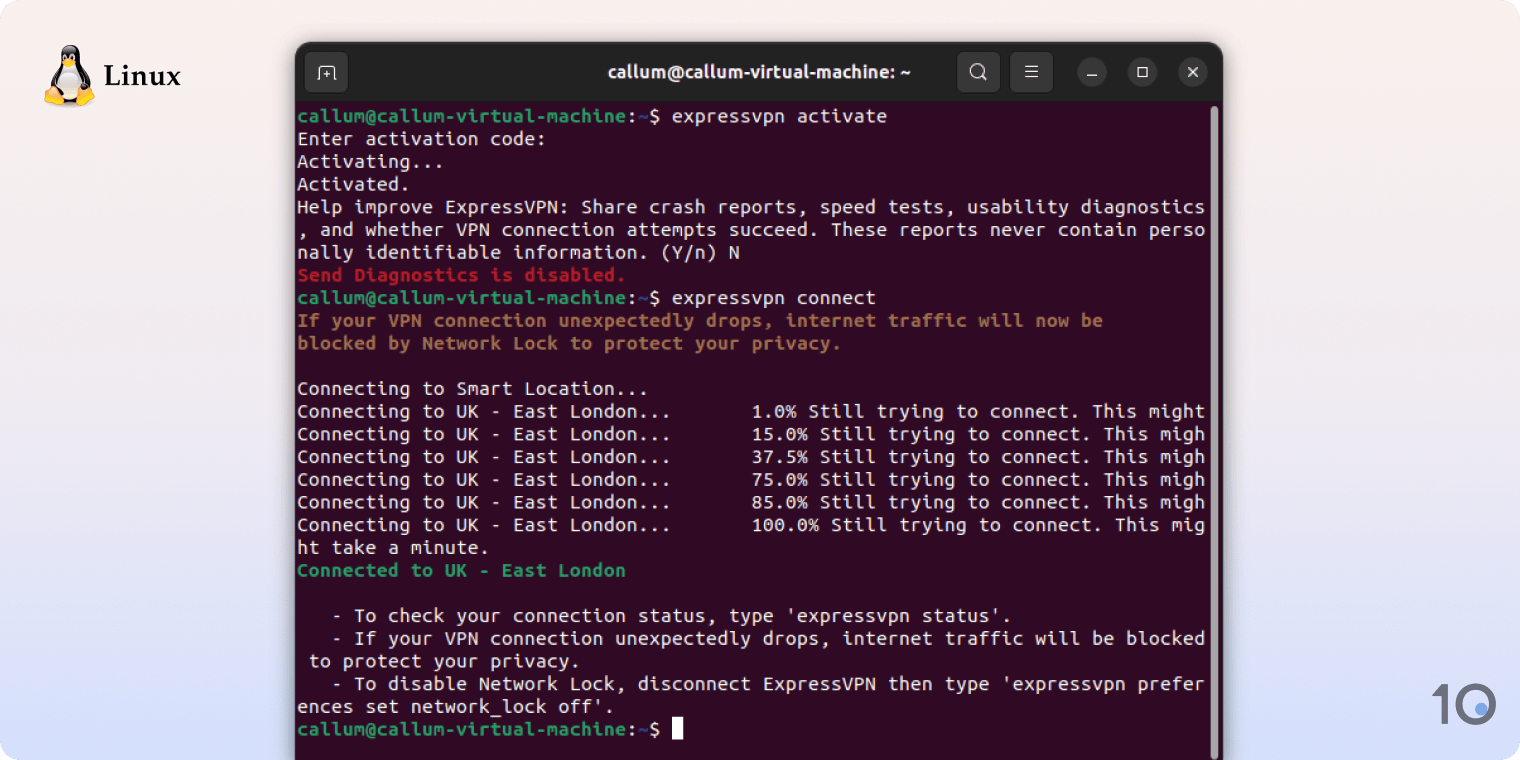The height and width of the screenshot is (760, 1520).
Task: Click the line showing 85.0% progress
Action: pyautogui.click(x=751, y=502)
